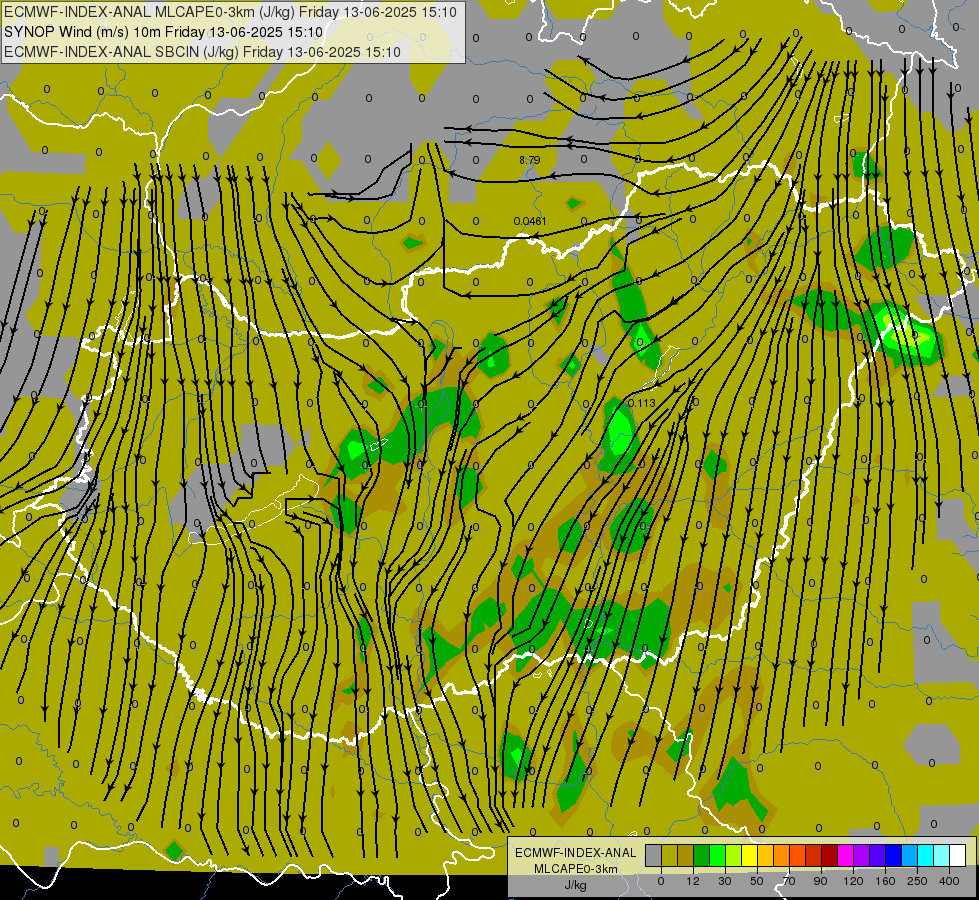Click the legend scale number 12

tap(693, 881)
